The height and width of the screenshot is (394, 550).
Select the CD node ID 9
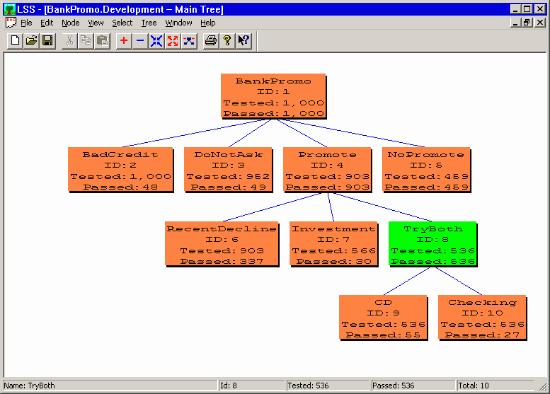tap(383, 318)
